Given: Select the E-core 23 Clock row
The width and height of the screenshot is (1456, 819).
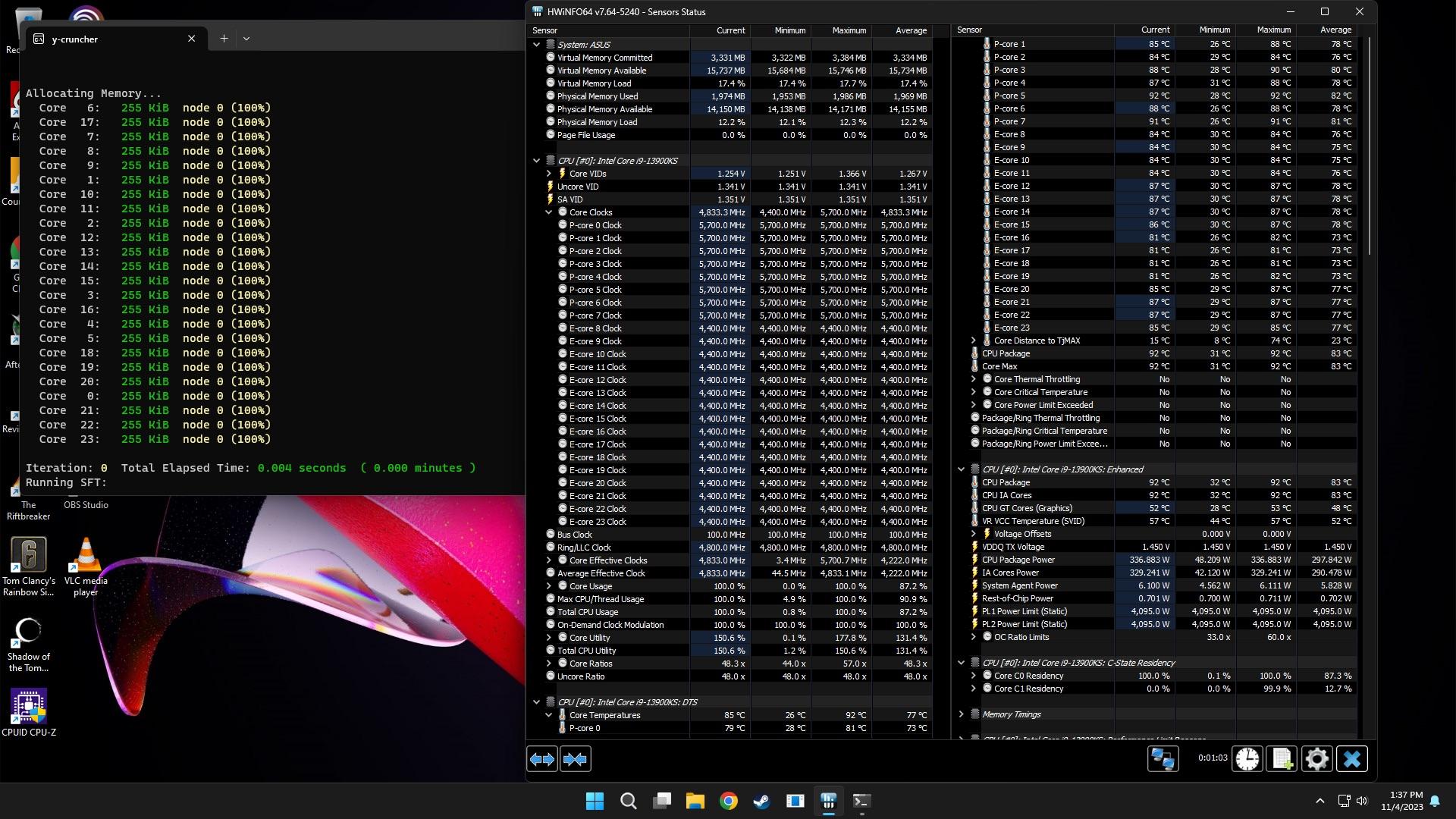Looking at the screenshot, I should [x=730, y=522].
